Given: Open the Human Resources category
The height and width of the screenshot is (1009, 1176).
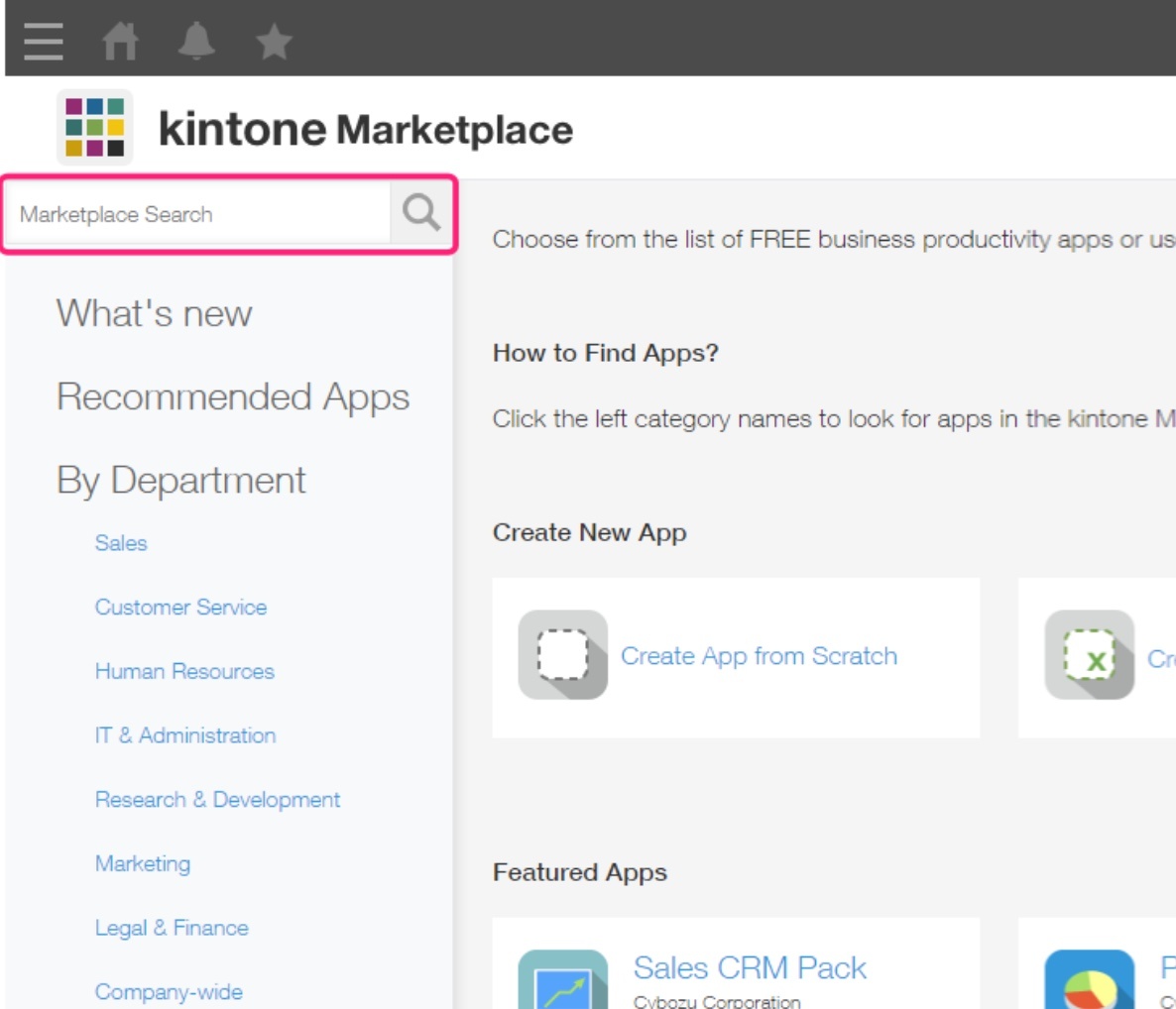Looking at the screenshot, I should point(184,672).
